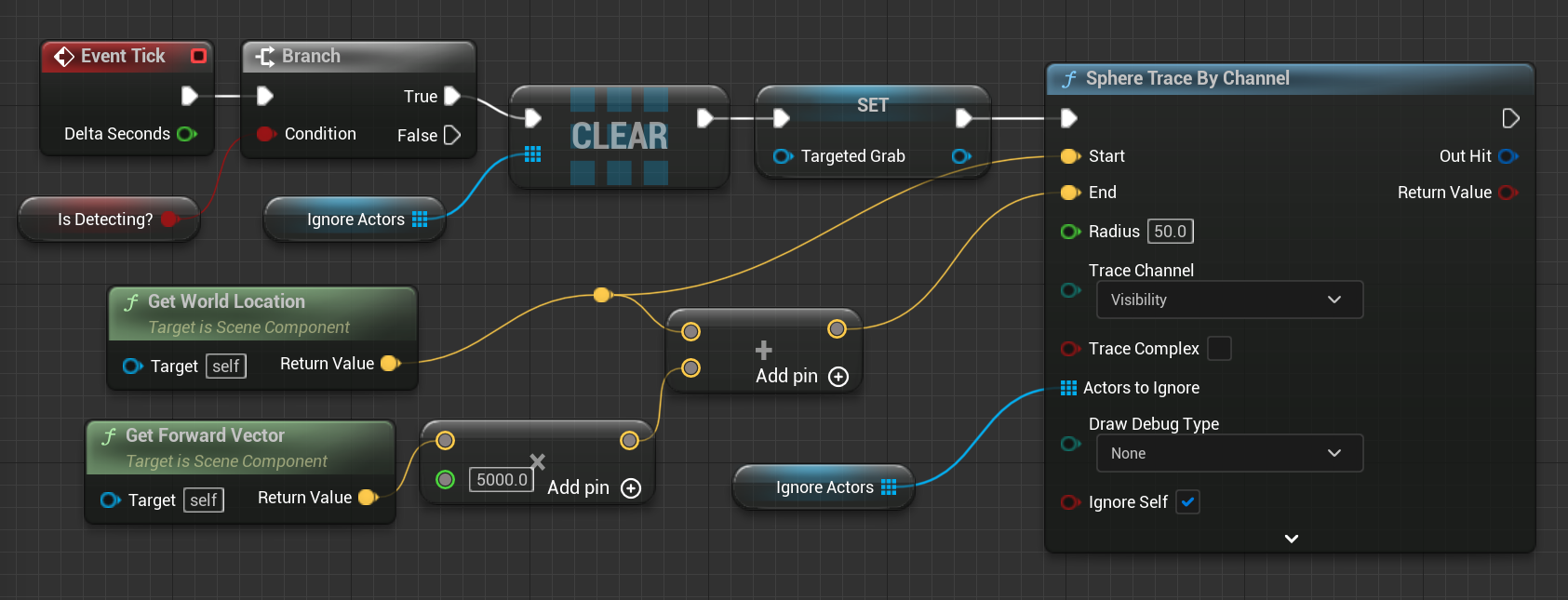Uncheck the Ignore Self checkbox
The height and width of the screenshot is (600, 1568).
[1187, 502]
